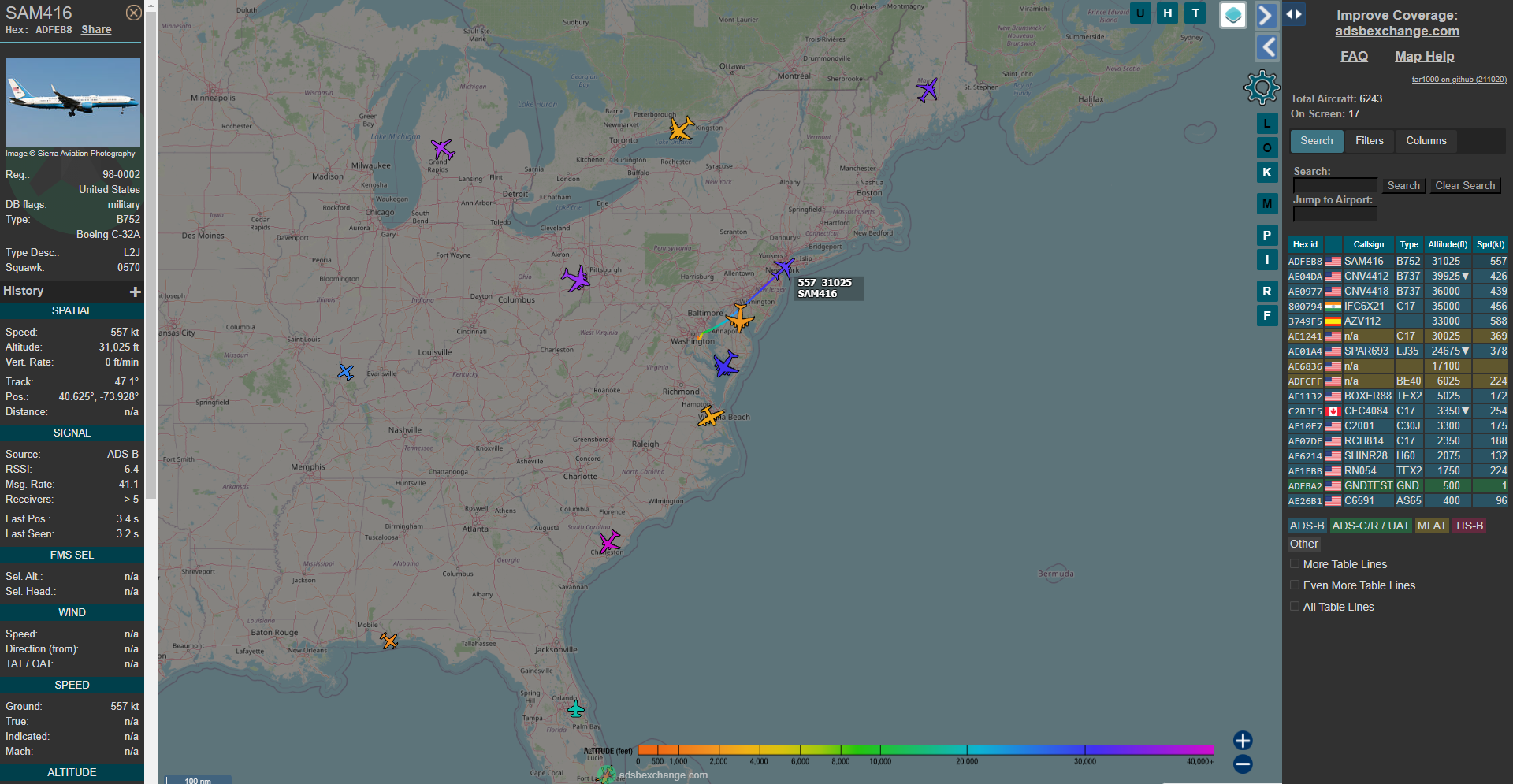Open tar1090 on github link
1513x784 pixels.
coord(1459,80)
